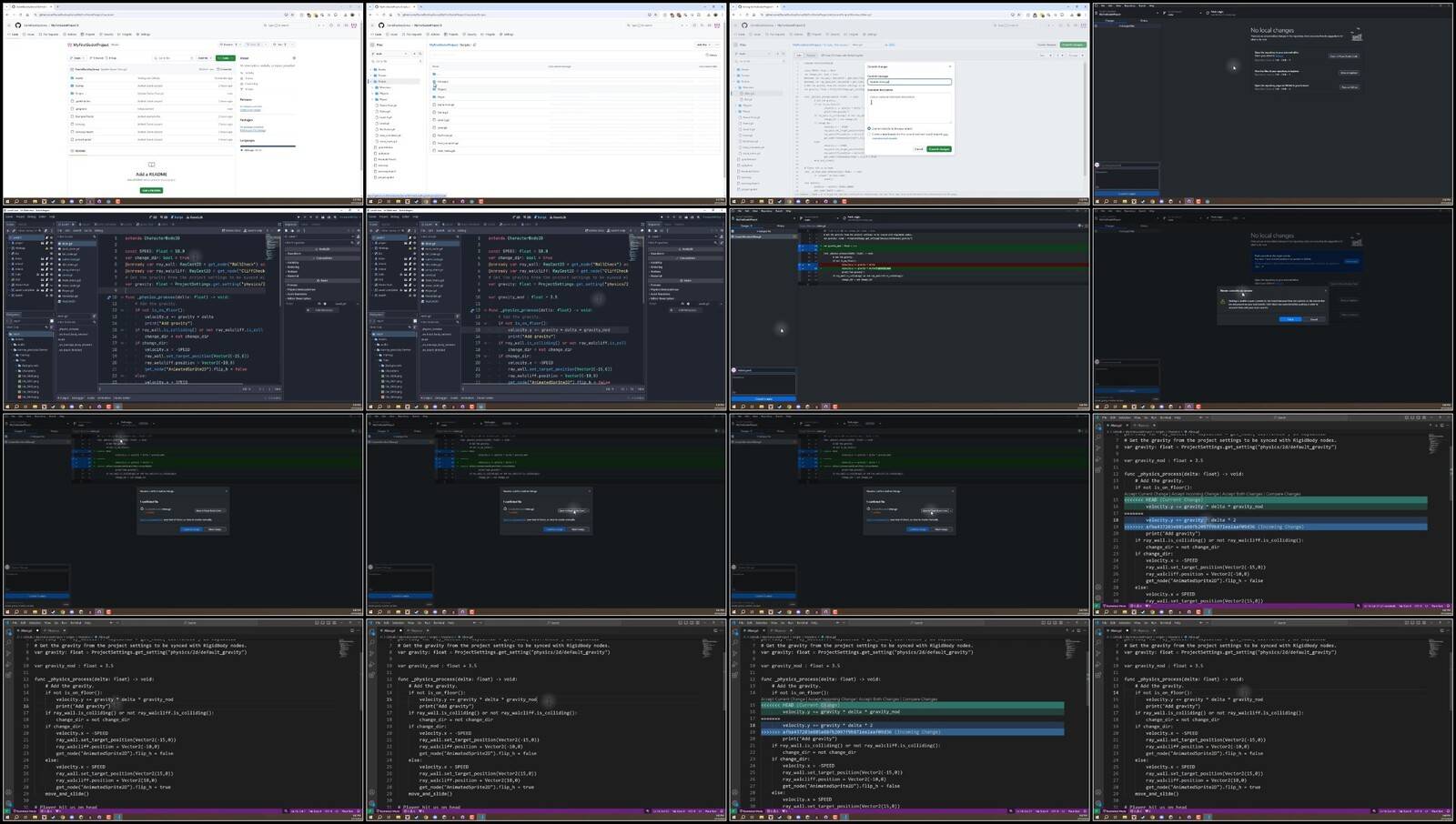Viewport: 1456px width, 824px height.
Task: Click project.godot row on repo home page
Action: pyautogui.click(x=151, y=139)
